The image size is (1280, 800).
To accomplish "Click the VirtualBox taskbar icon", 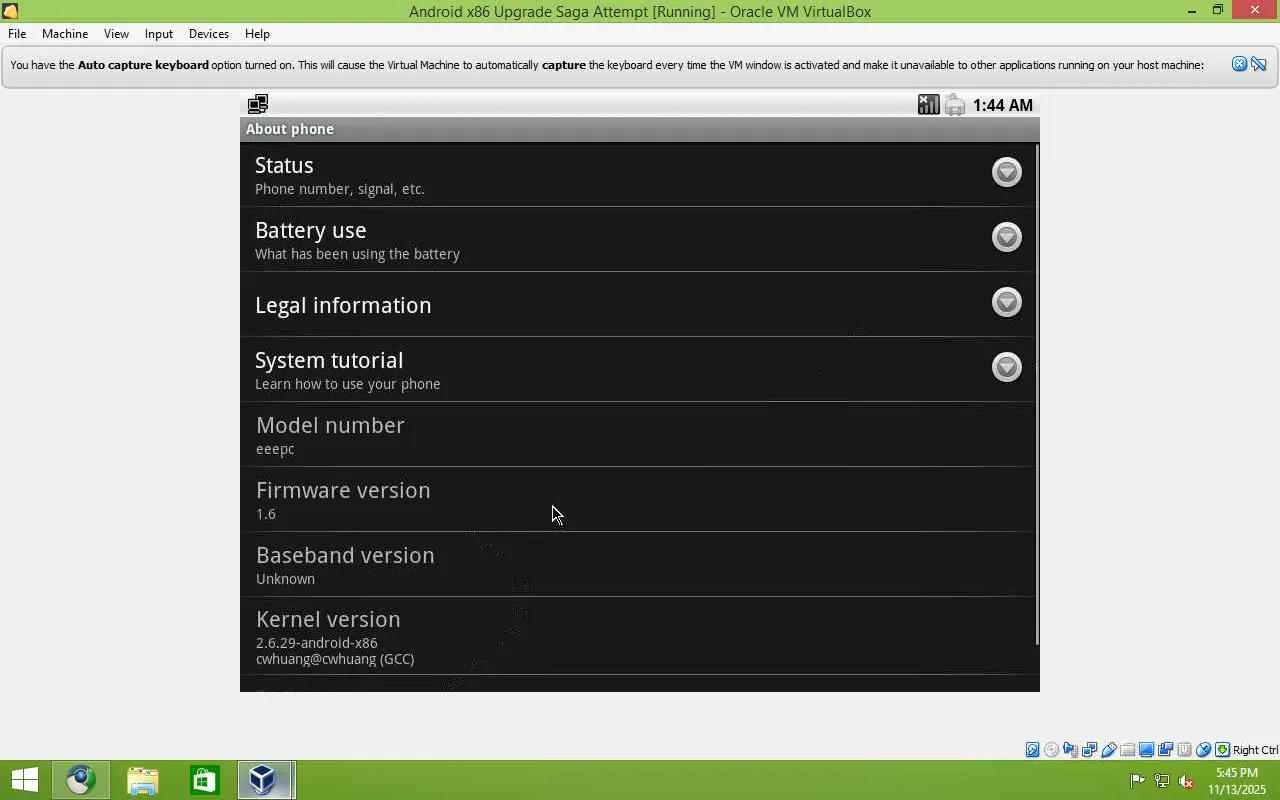I will tap(265, 780).
